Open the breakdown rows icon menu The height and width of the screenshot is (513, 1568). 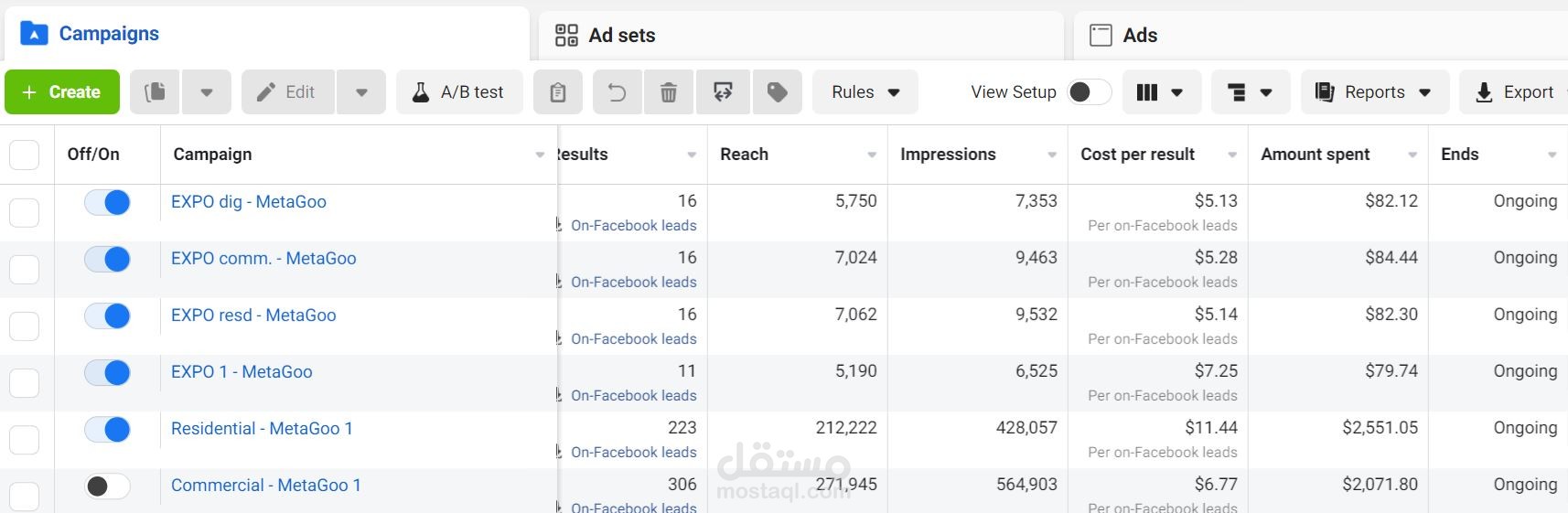(1251, 92)
